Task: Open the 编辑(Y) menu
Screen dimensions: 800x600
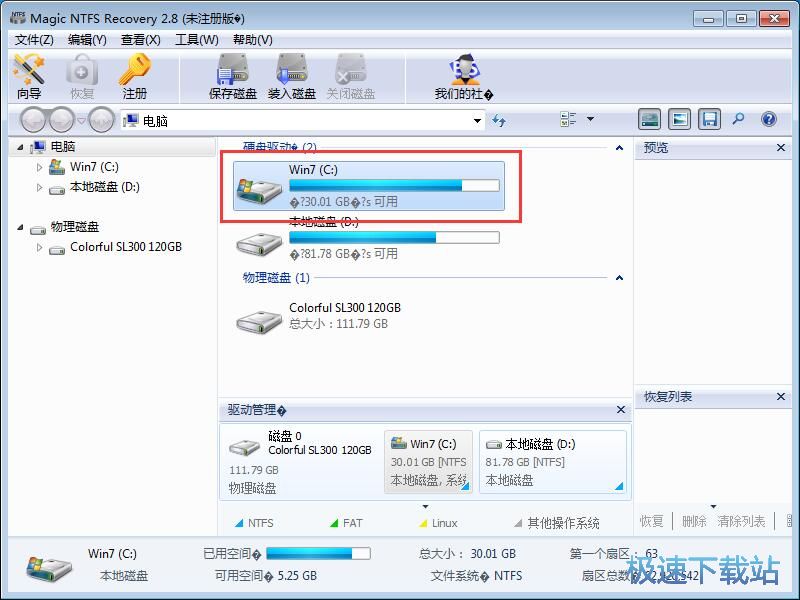Action: [x=87, y=40]
